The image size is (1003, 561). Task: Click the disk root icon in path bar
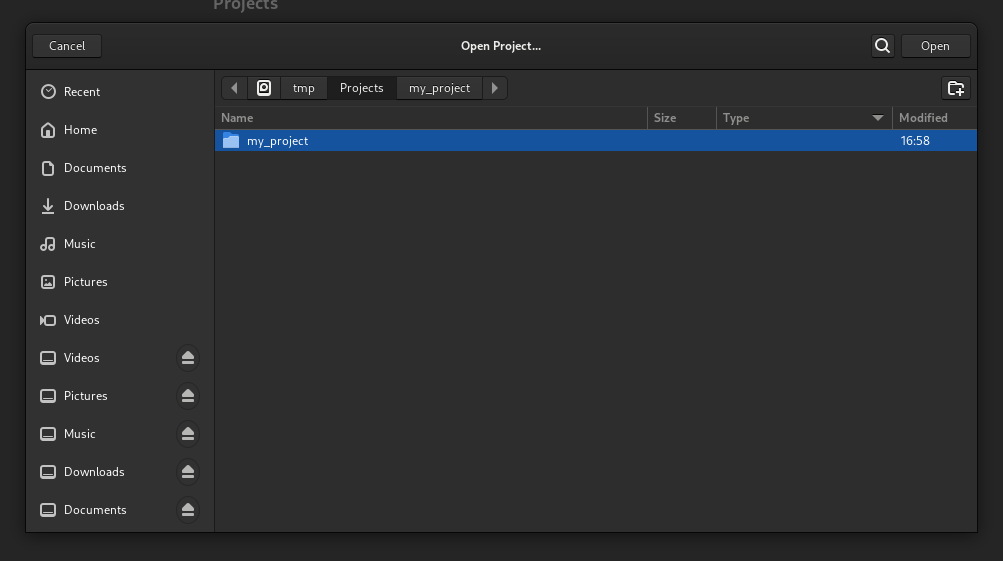pos(264,88)
